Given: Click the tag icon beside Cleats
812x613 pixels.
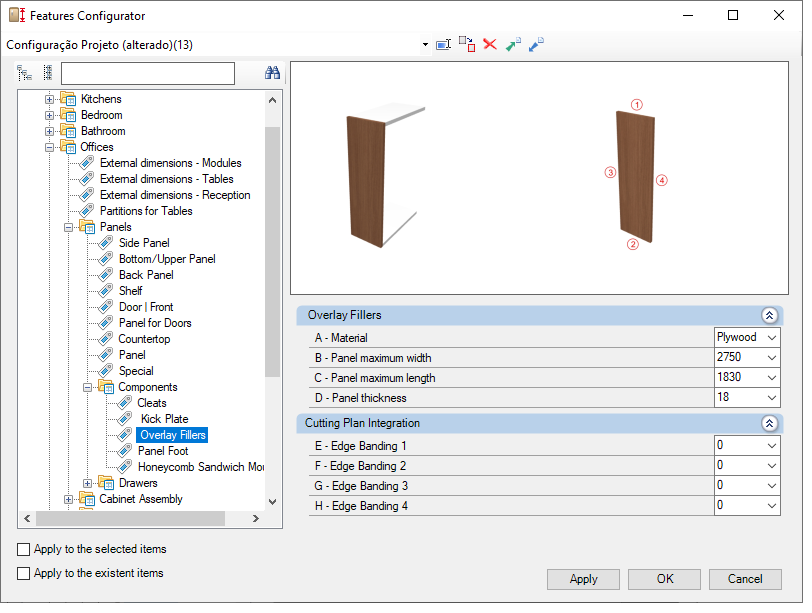Looking at the screenshot, I should point(125,403).
